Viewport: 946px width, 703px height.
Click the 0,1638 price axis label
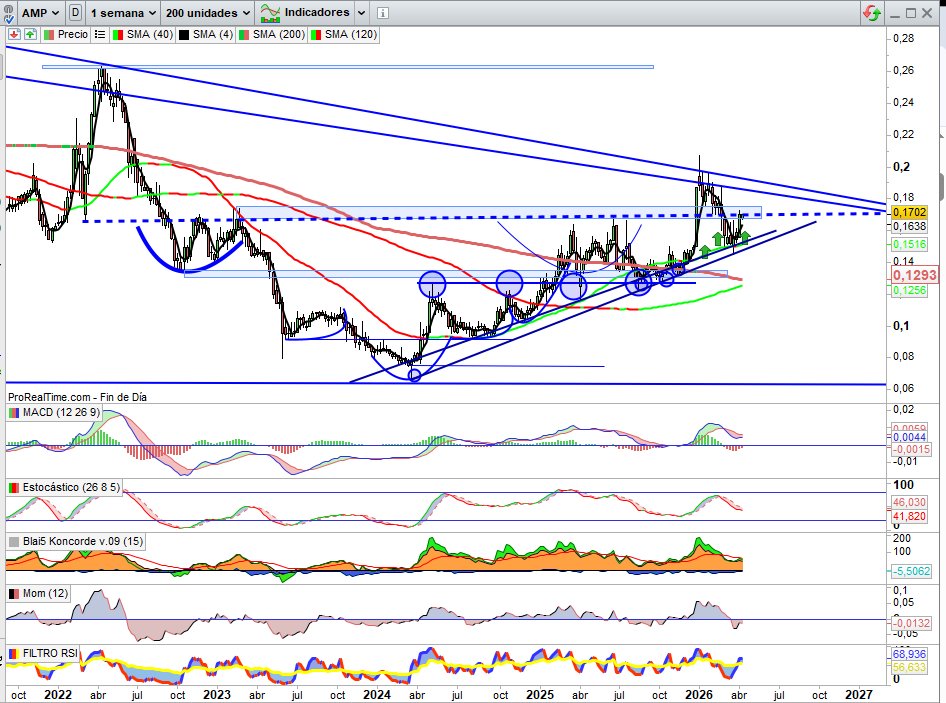click(910, 226)
